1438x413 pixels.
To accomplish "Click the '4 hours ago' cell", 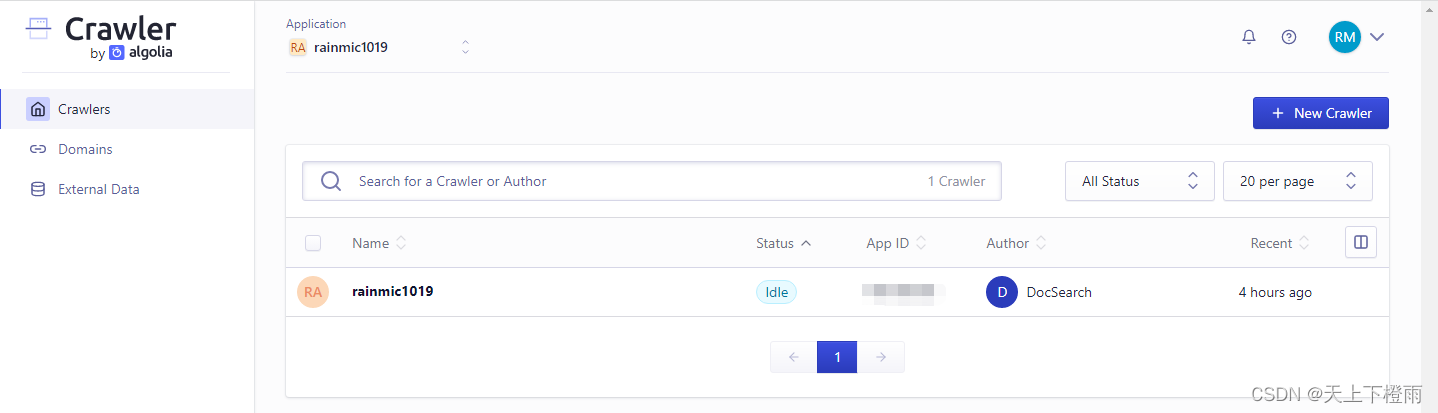I will pyautogui.click(x=1275, y=292).
